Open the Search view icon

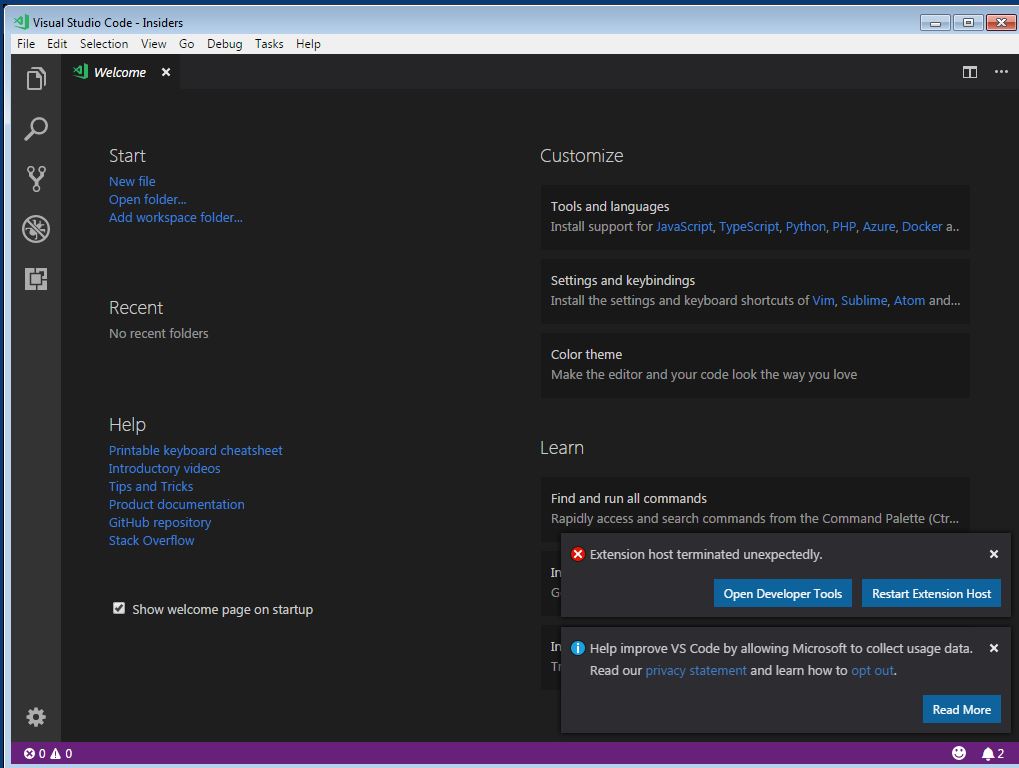pyautogui.click(x=36, y=129)
